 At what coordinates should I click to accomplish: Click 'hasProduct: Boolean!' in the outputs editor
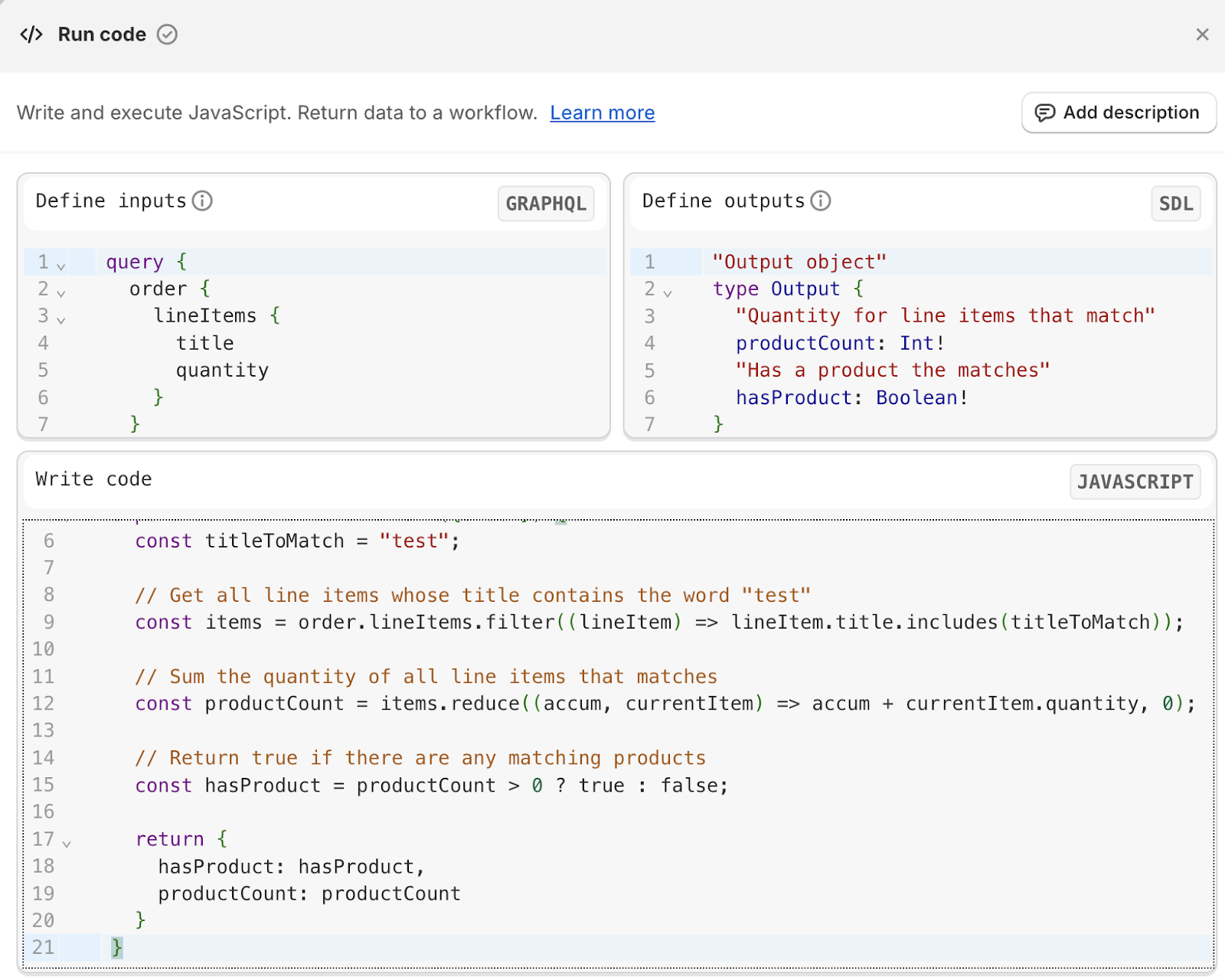[852, 397]
